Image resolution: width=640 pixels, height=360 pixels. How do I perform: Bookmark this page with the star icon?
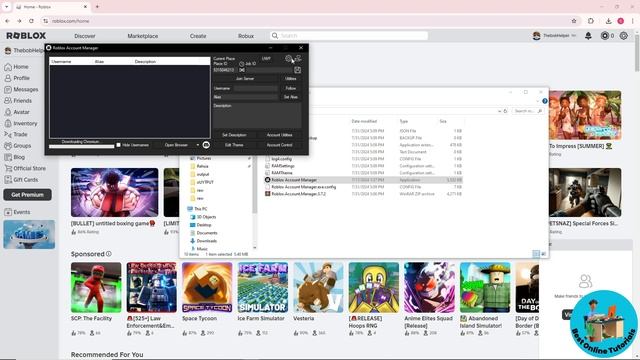point(574,21)
